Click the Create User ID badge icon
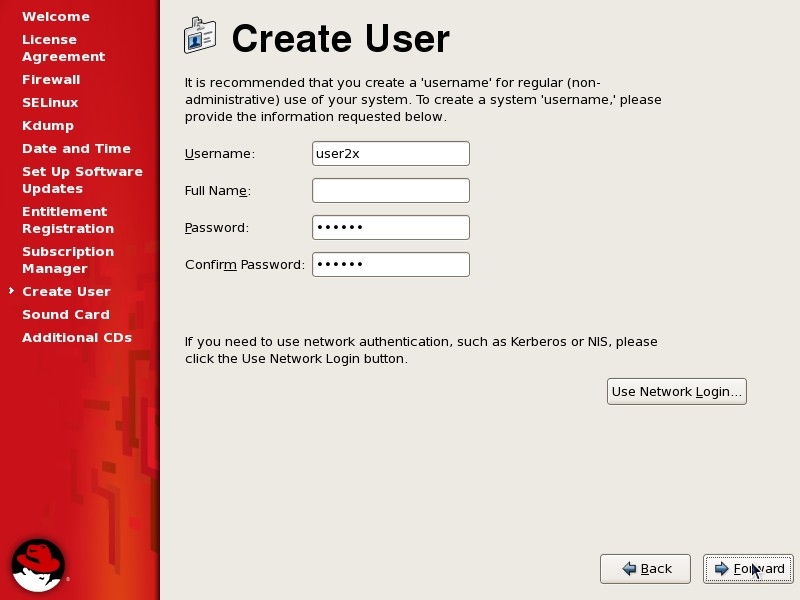This screenshot has width=800, height=600. coord(199,36)
